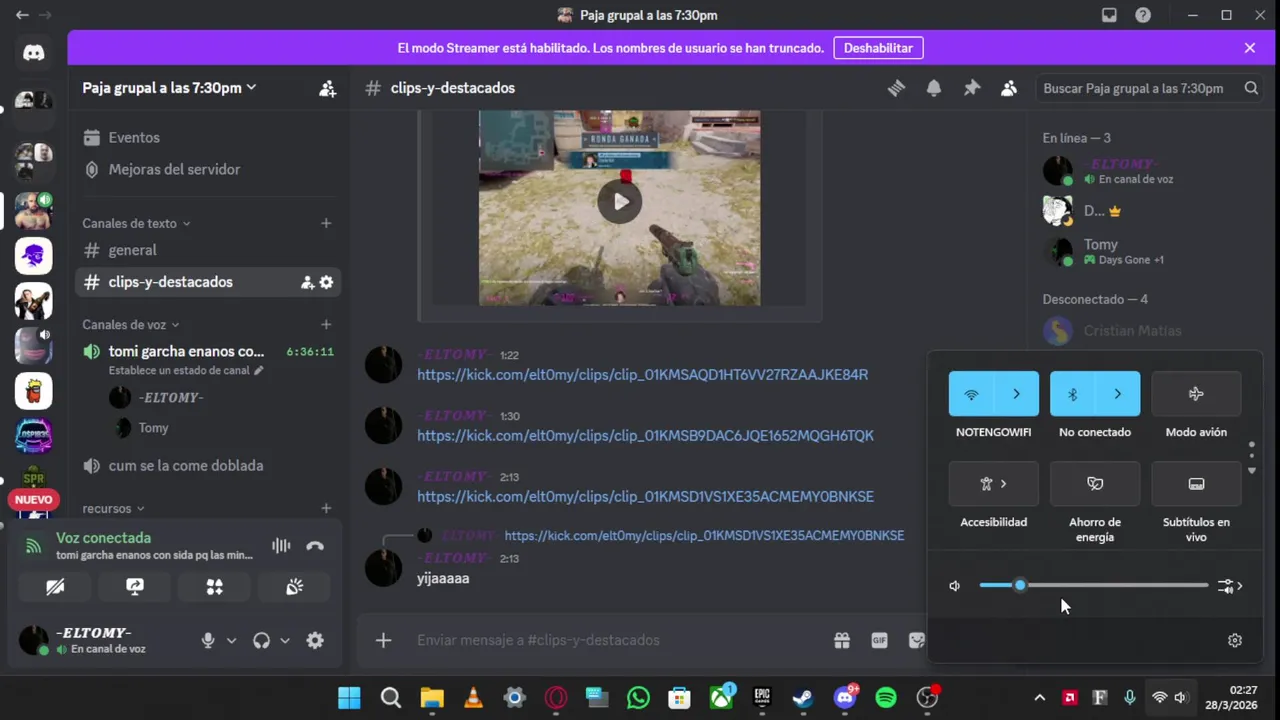The height and width of the screenshot is (720, 1280).
Task: Open Discord user settings gear
Action: point(315,641)
